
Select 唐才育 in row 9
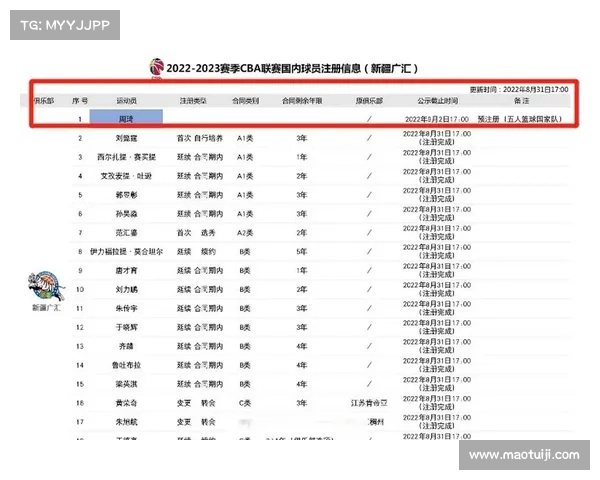pos(126,271)
